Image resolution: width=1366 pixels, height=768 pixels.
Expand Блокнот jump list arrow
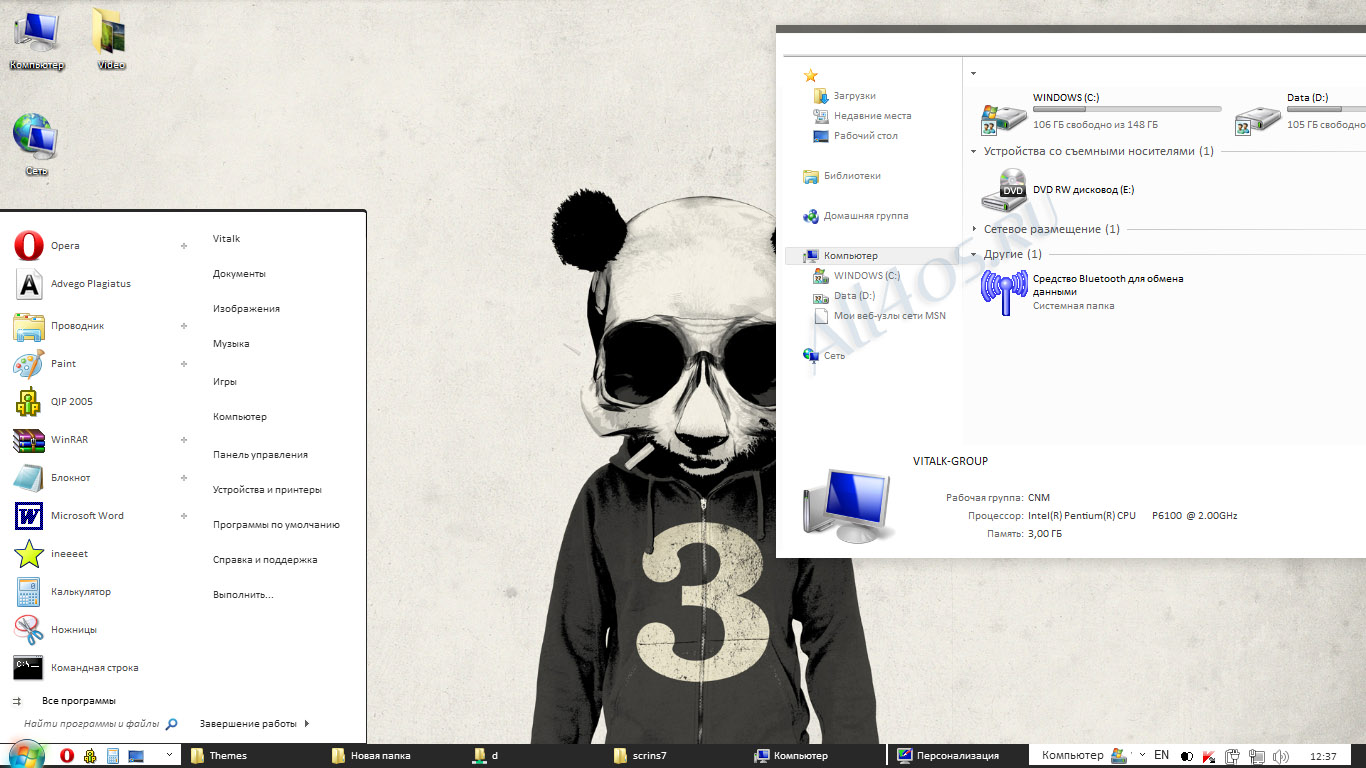[184, 478]
